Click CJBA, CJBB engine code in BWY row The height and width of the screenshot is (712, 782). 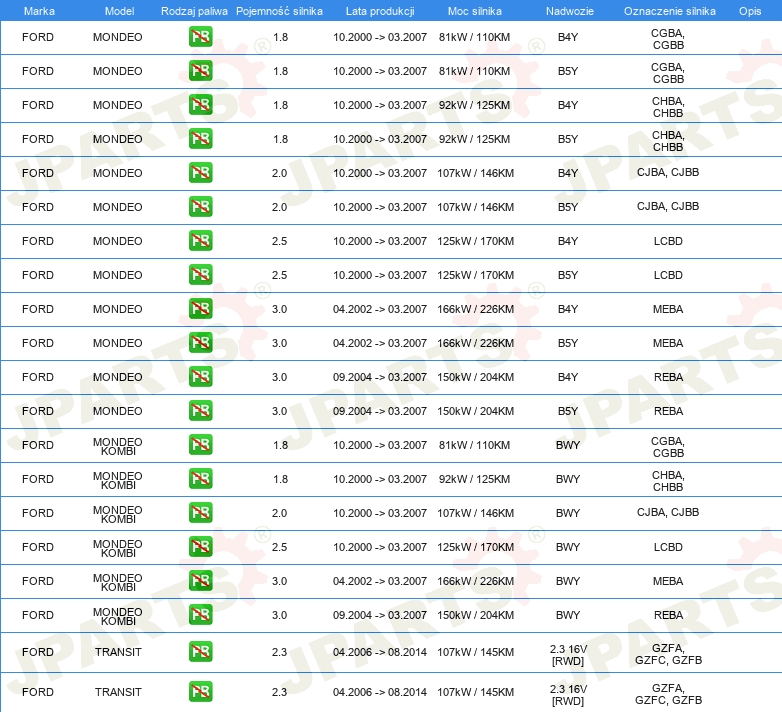(x=668, y=513)
